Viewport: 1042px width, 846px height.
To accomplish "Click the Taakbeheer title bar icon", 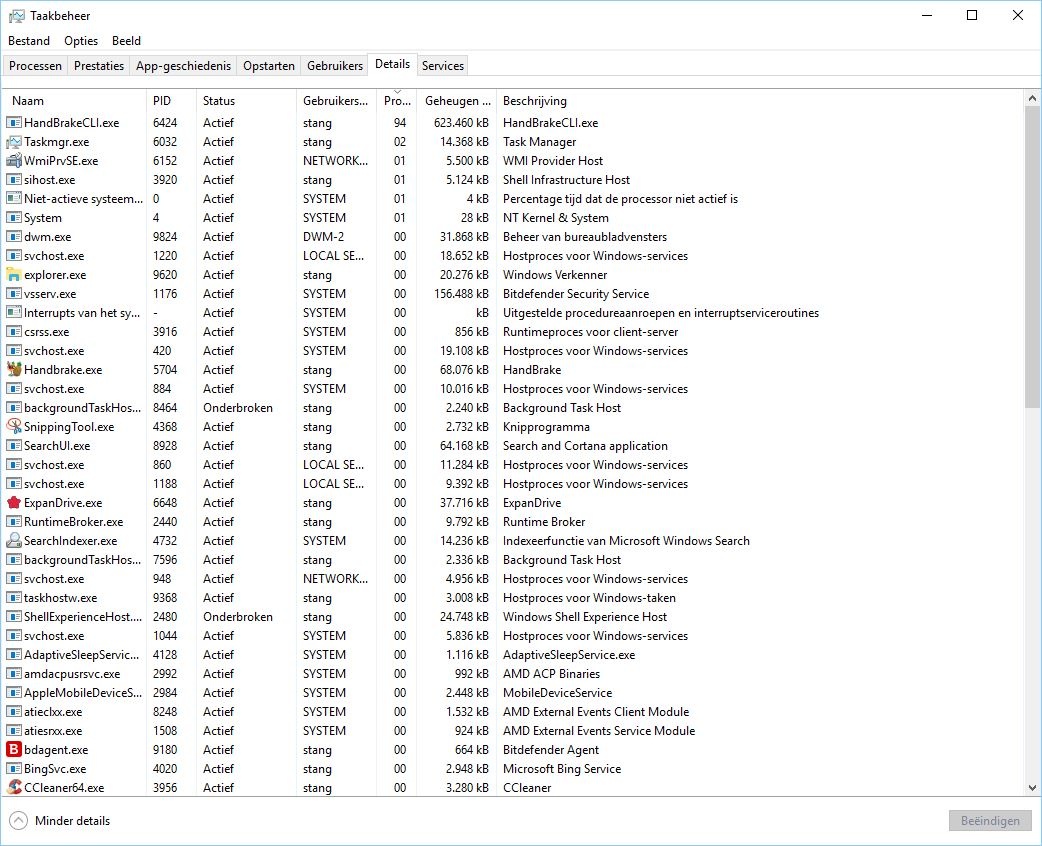I will click(17, 16).
